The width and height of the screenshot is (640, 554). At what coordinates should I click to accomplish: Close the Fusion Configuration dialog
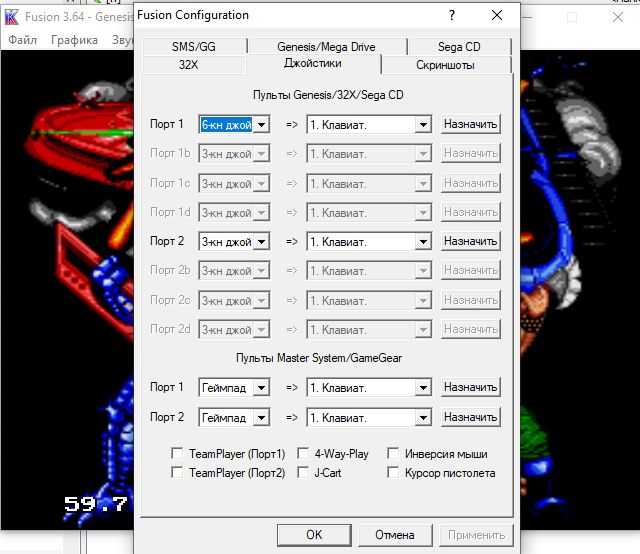(x=497, y=16)
